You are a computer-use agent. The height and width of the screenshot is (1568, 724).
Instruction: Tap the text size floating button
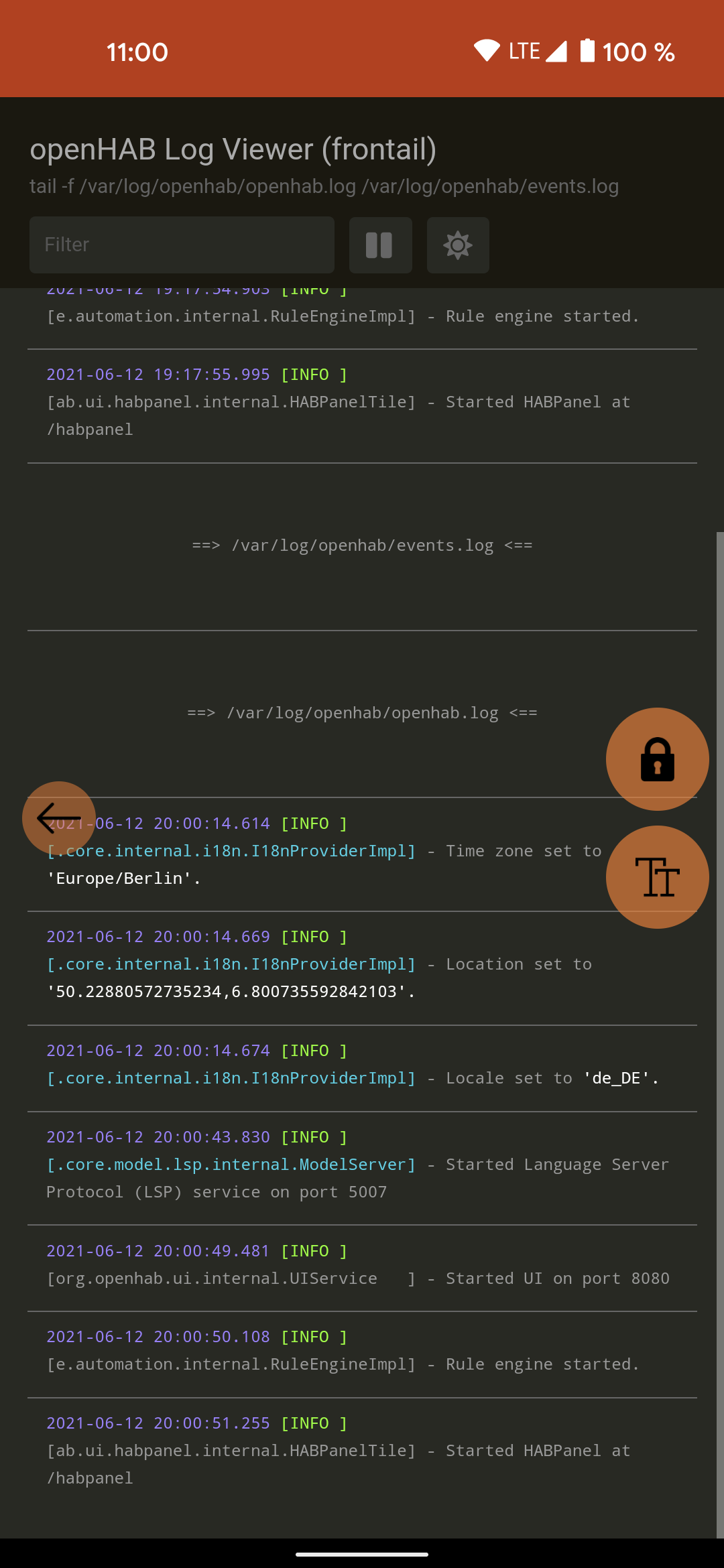click(x=657, y=877)
